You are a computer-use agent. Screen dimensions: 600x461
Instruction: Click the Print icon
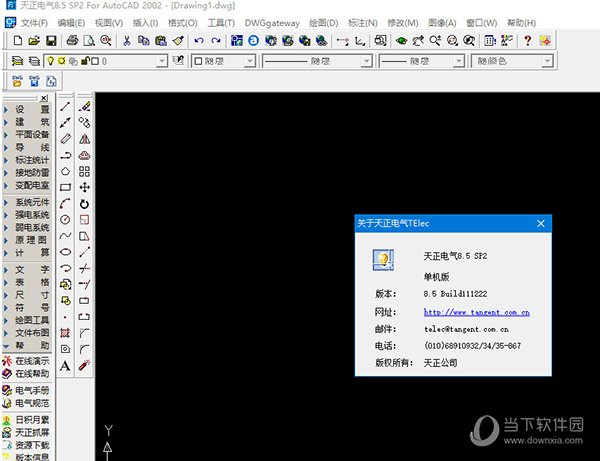point(71,41)
